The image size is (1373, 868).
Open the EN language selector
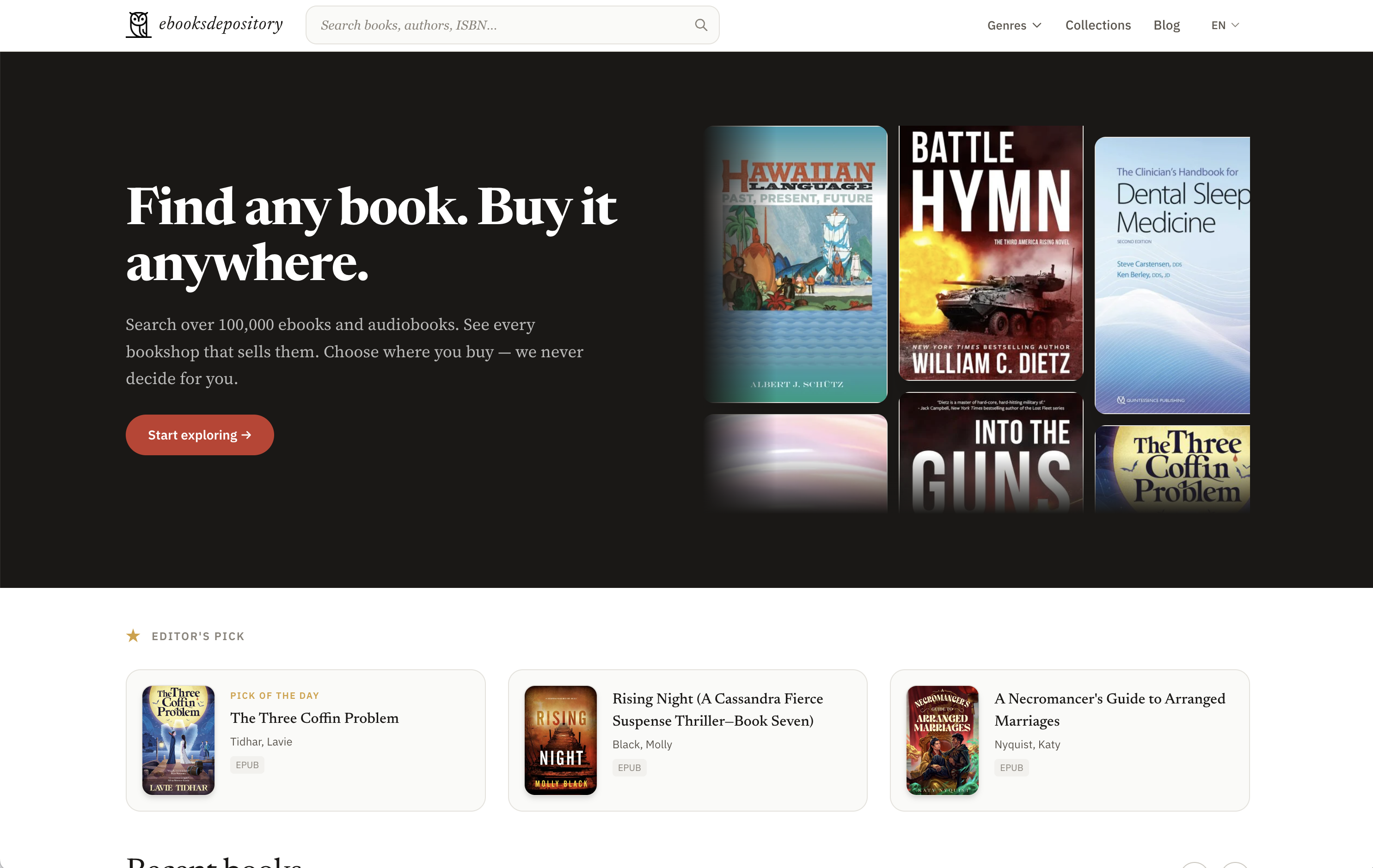pyautogui.click(x=1225, y=25)
